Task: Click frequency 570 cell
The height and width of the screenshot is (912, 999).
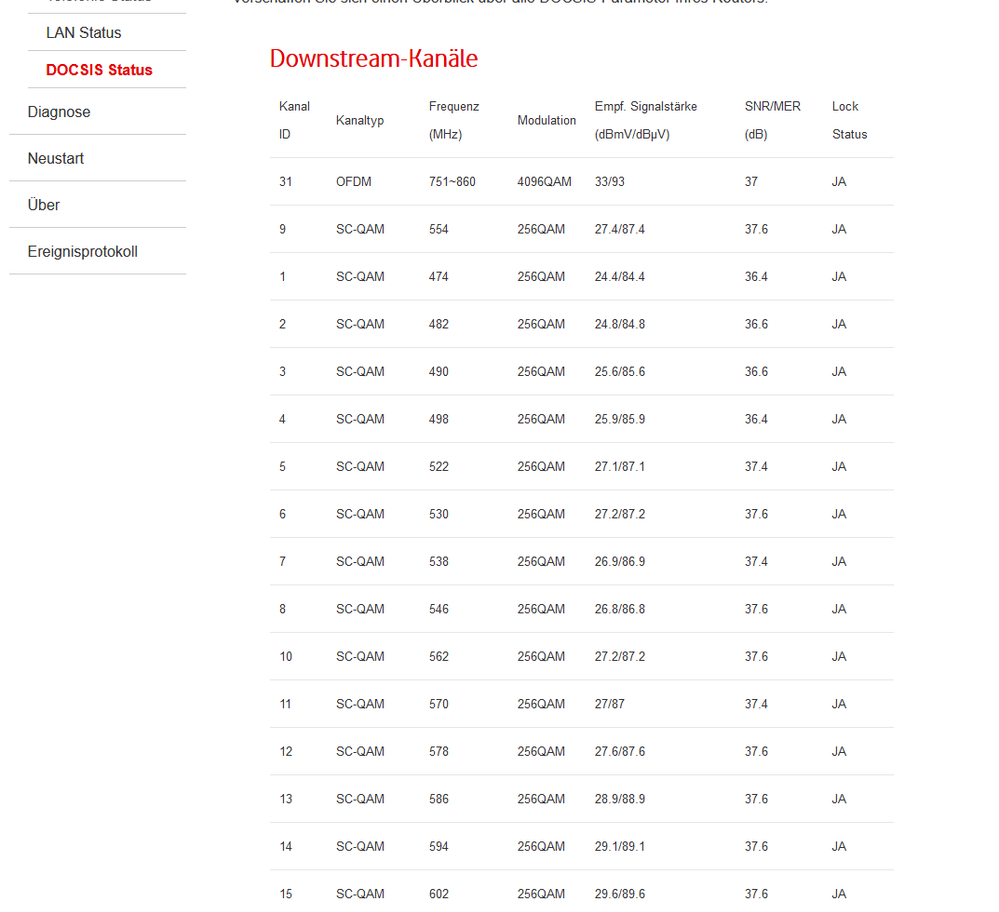Action: [438, 704]
